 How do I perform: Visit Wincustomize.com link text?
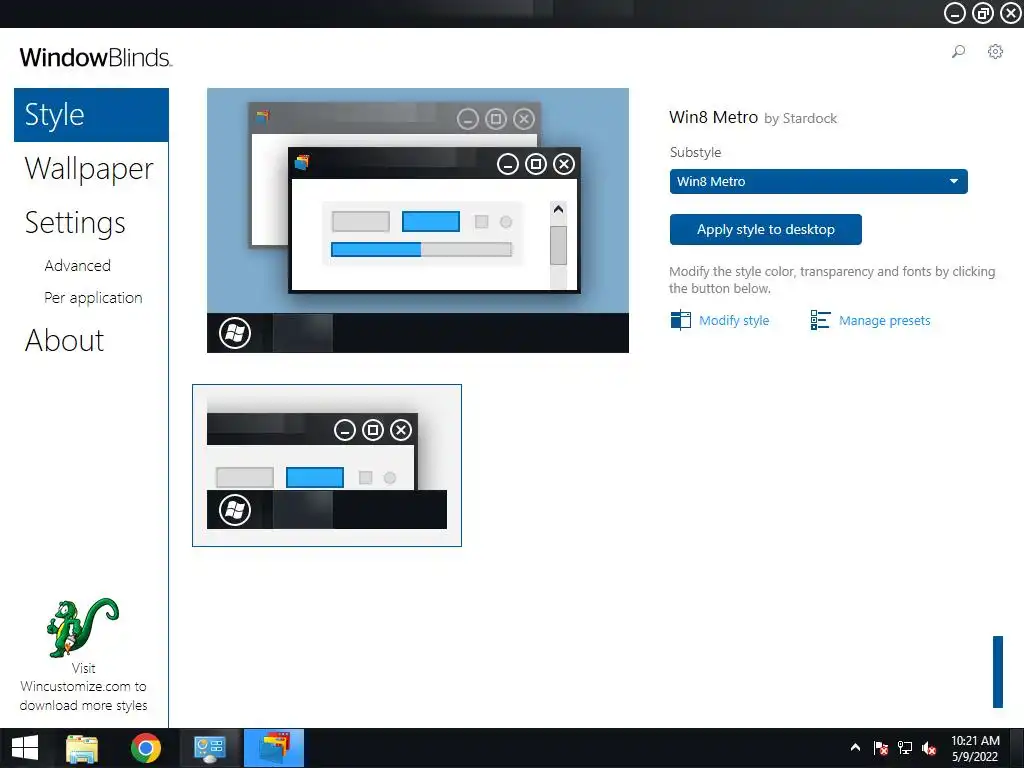coord(83,686)
